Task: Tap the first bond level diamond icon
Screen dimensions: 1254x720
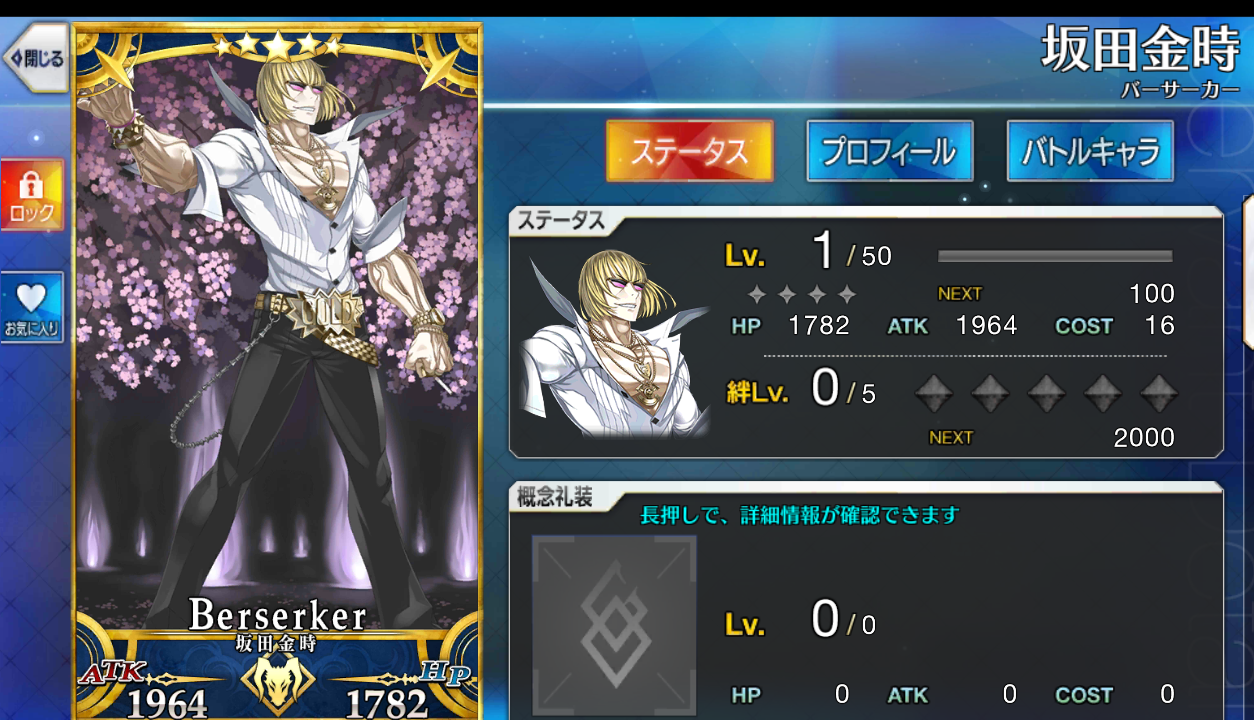Action: click(935, 393)
